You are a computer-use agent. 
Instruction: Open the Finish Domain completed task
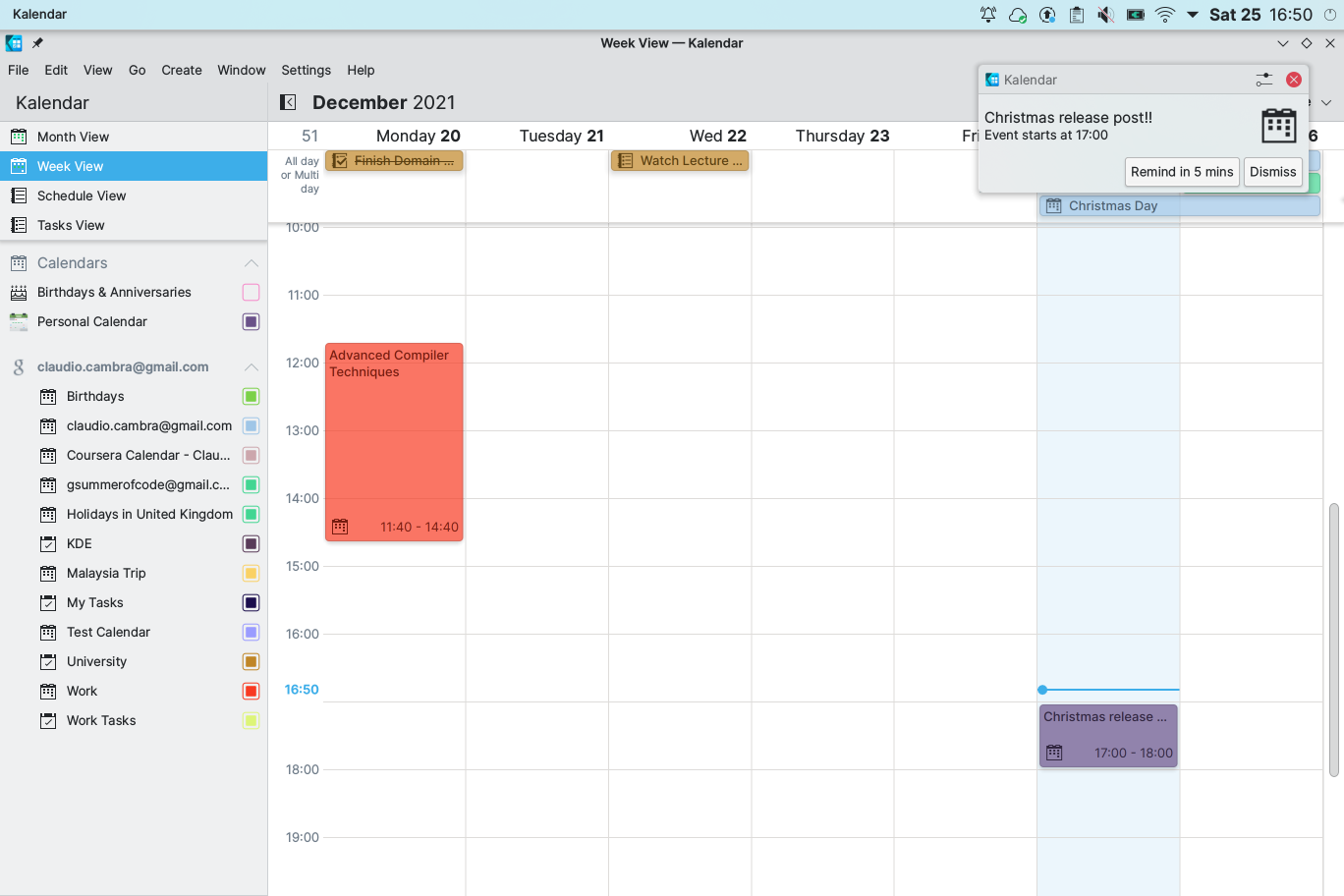[394, 160]
